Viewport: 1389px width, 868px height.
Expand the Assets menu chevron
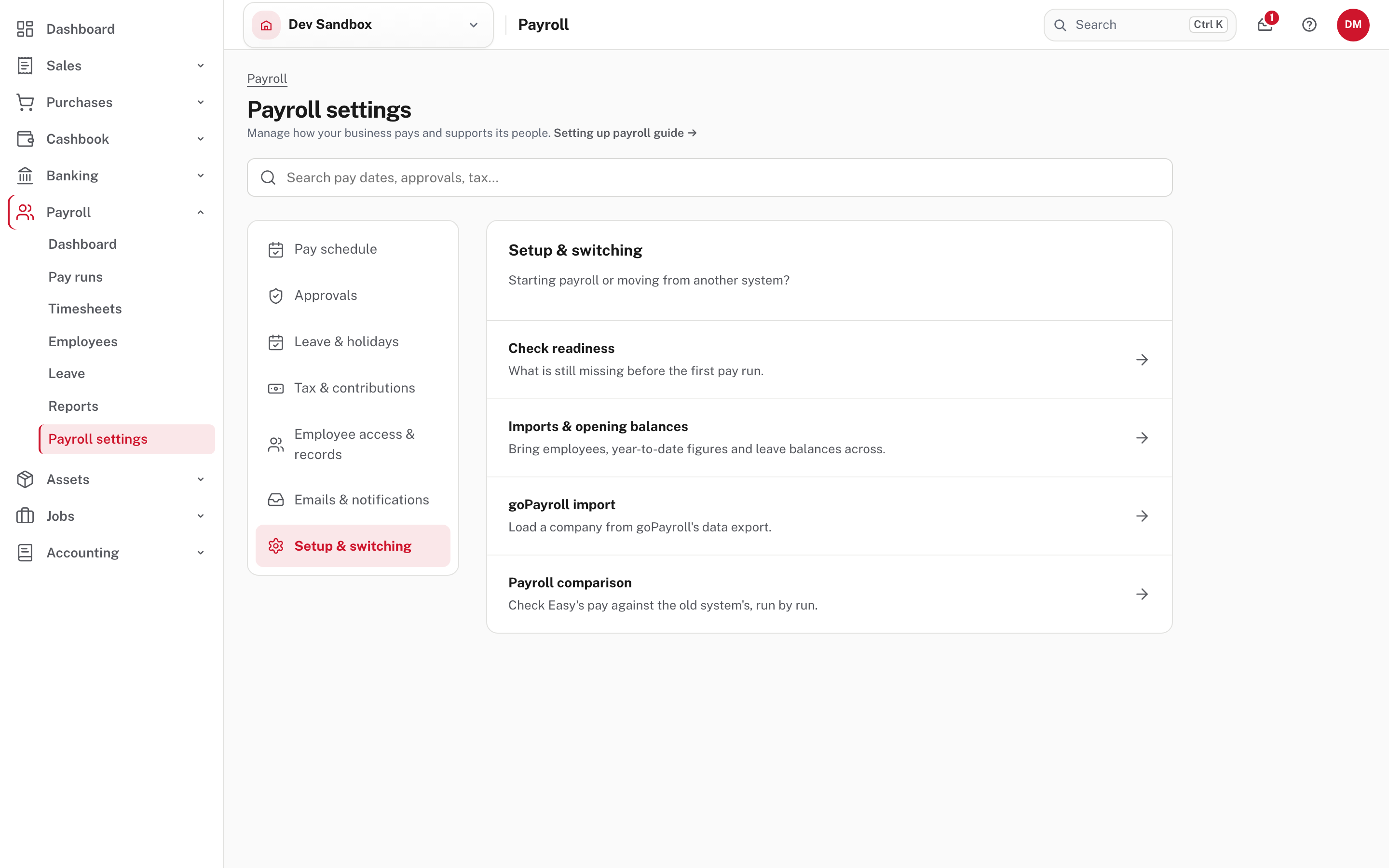tap(200, 479)
